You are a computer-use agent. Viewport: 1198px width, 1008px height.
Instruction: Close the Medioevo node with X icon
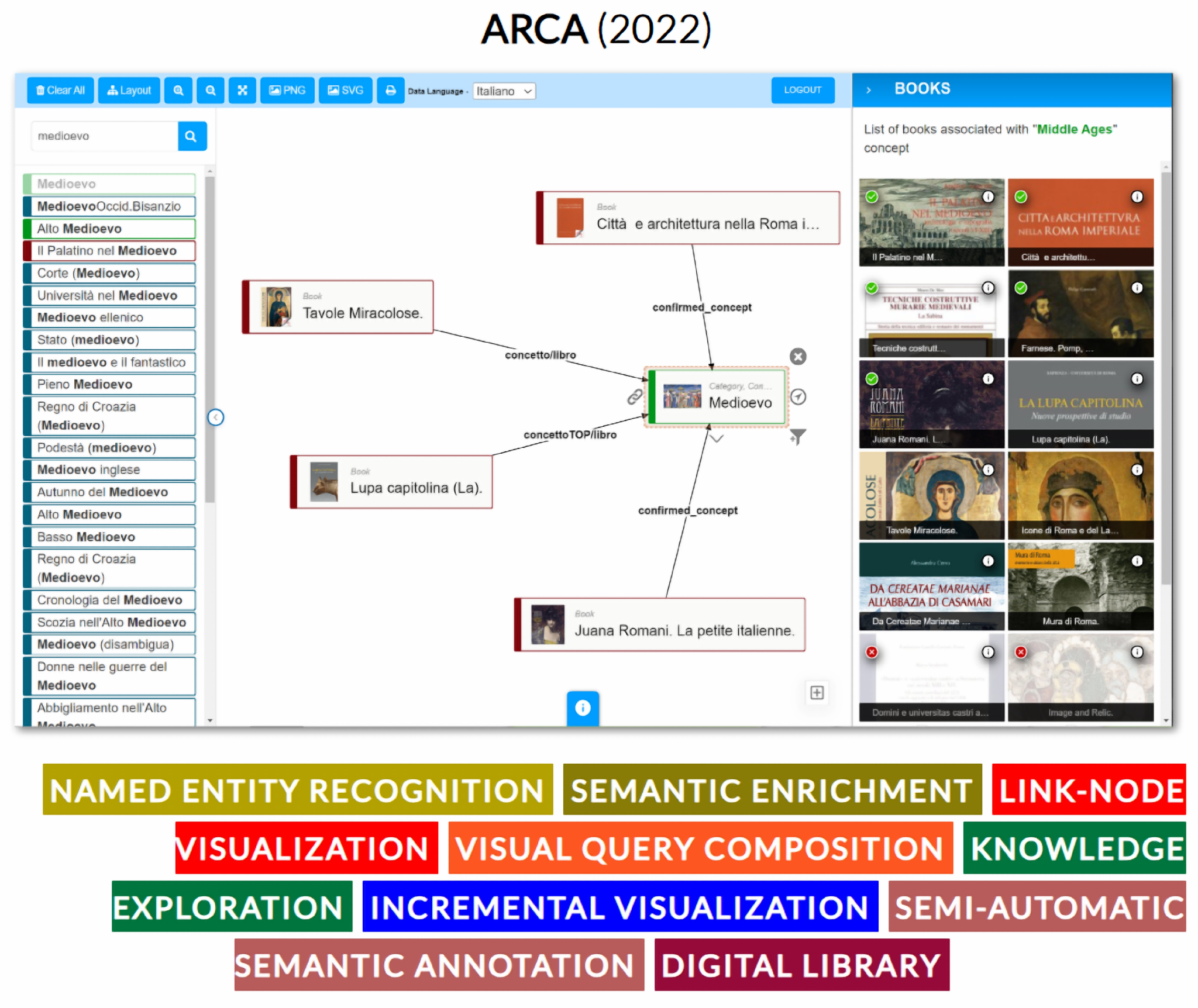(798, 357)
